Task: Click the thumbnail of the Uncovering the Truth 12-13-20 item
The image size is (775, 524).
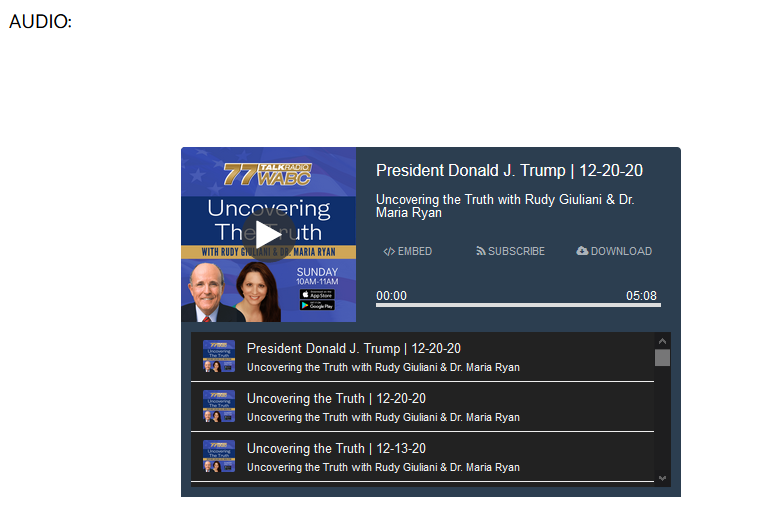Action: [x=219, y=456]
